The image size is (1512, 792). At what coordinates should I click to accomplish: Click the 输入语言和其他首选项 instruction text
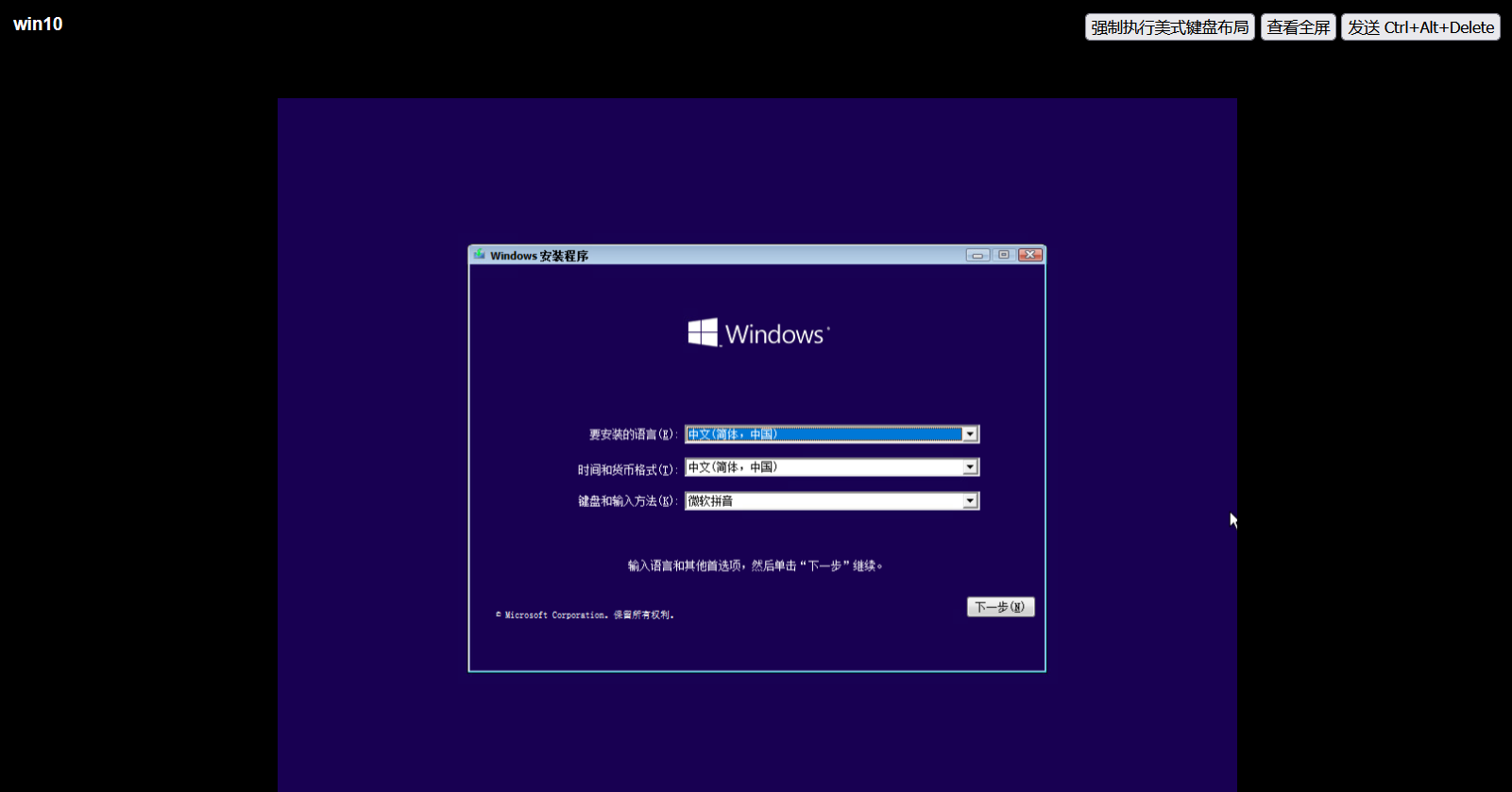pos(756,565)
